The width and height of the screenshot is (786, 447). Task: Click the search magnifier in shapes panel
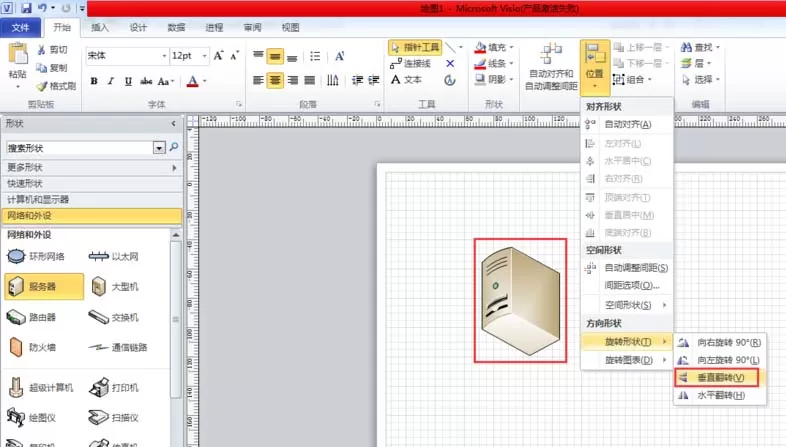[x=174, y=147]
